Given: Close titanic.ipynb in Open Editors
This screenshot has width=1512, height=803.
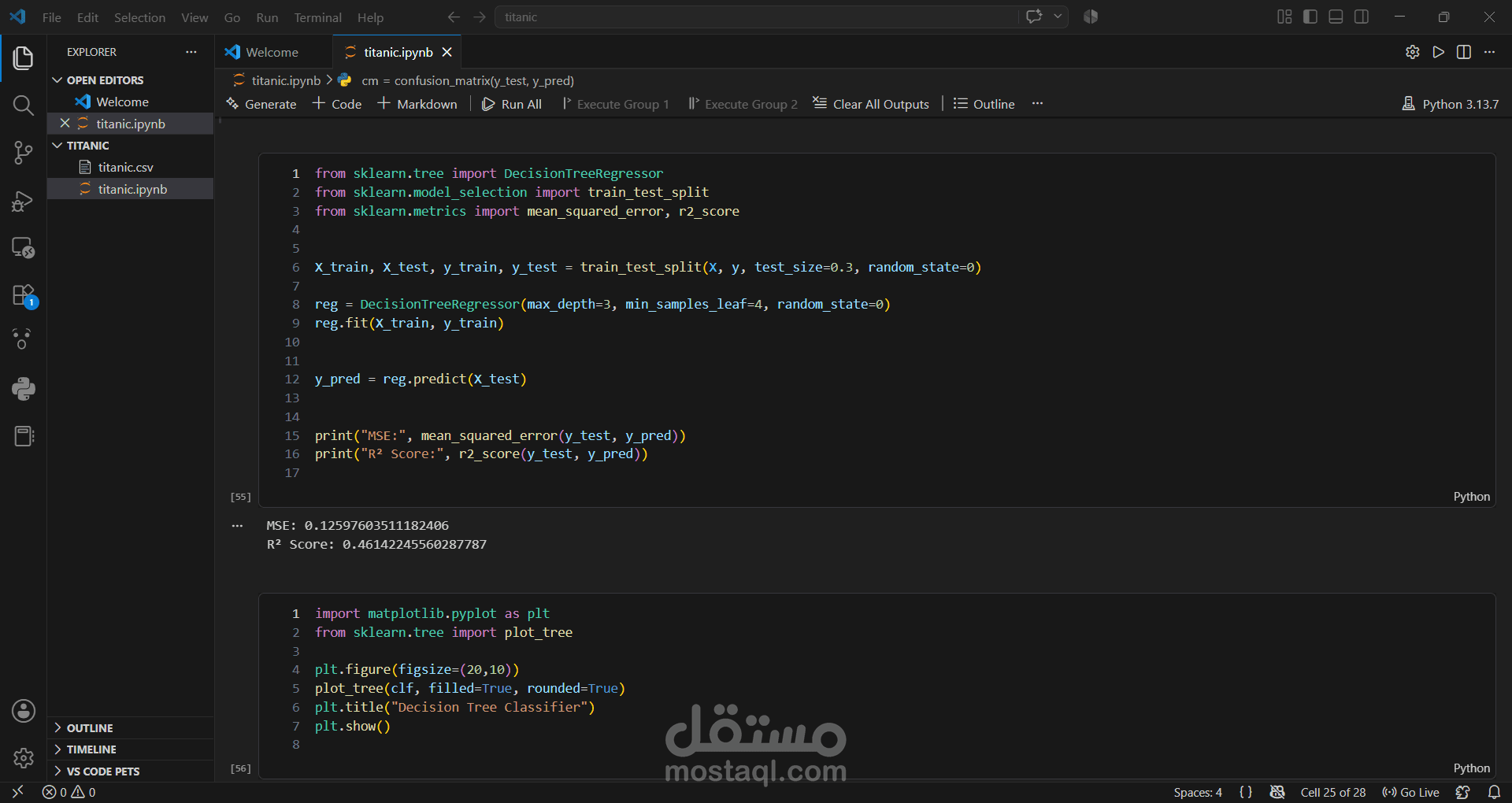Looking at the screenshot, I should click(x=65, y=124).
